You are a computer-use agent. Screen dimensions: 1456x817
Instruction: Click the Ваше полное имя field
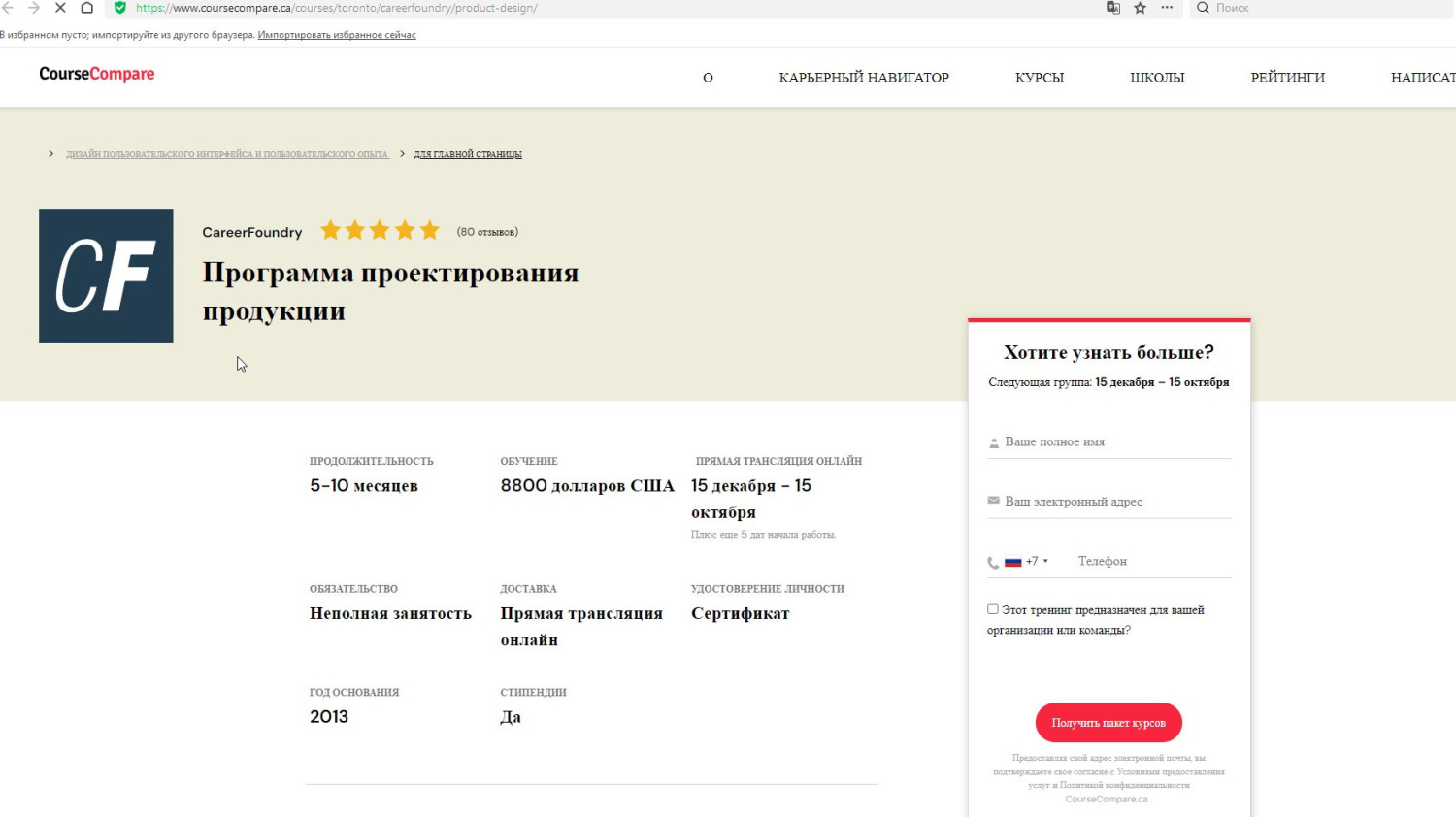tap(1116, 441)
